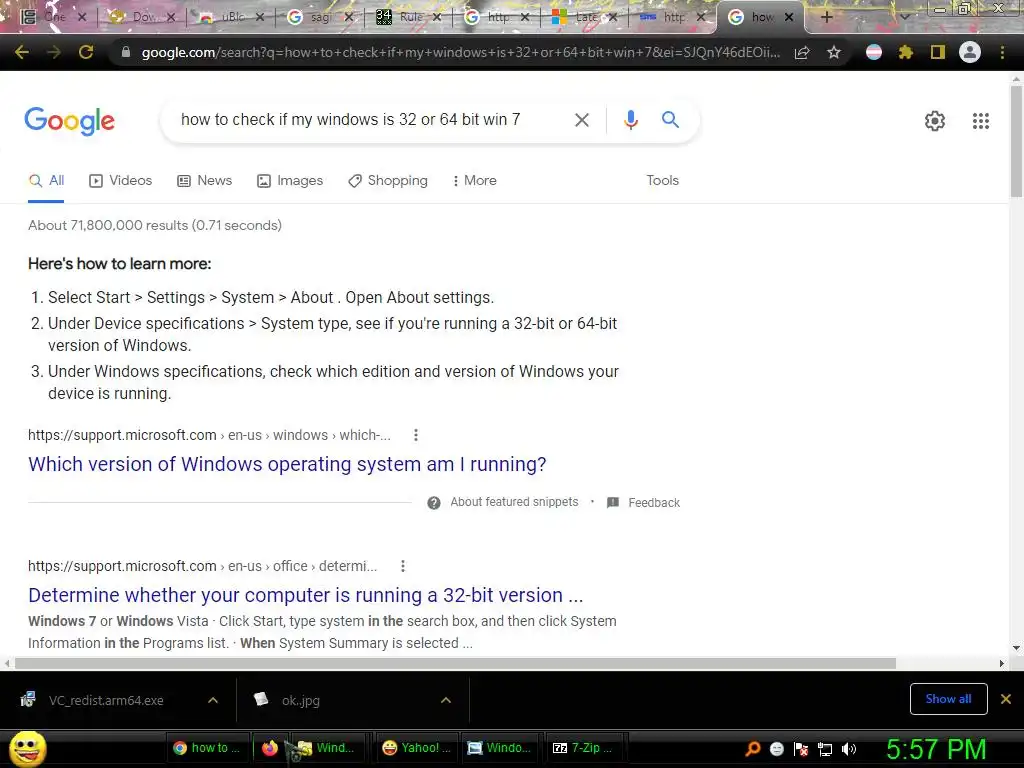The width and height of the screenshot is (1024, 768).
Task: Click the Action Center flag tray icon
Action: pos(801,749)
